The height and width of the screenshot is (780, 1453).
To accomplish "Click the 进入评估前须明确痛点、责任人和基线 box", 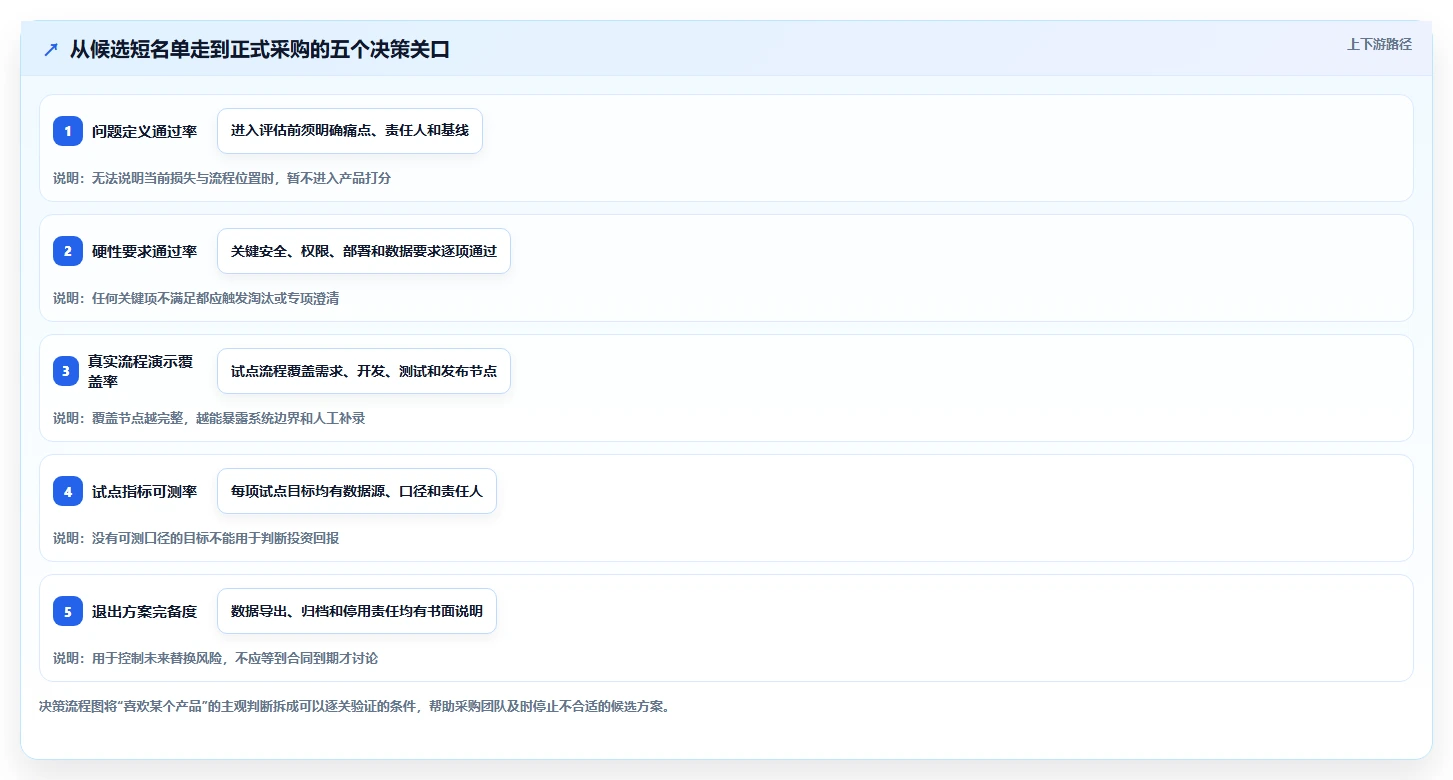I will click(350, 131).
